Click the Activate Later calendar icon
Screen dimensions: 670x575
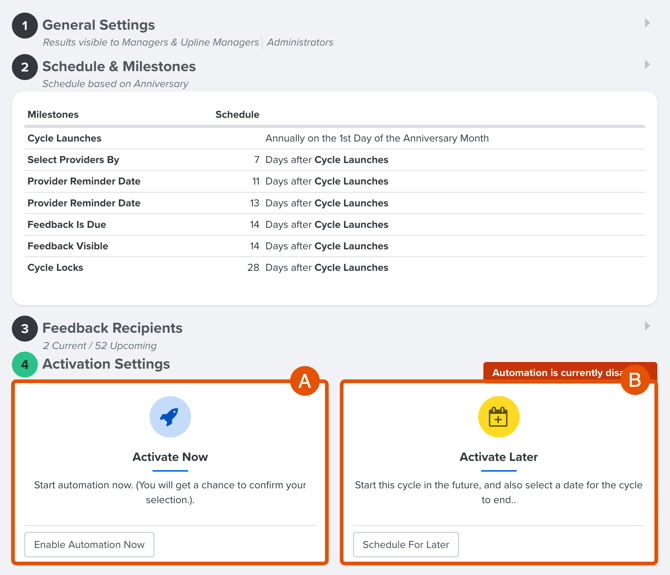[x=499, y=417]
